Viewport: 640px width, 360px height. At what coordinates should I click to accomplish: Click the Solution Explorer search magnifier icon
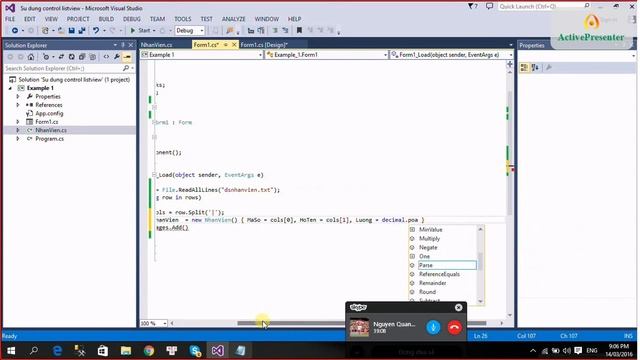126,68
